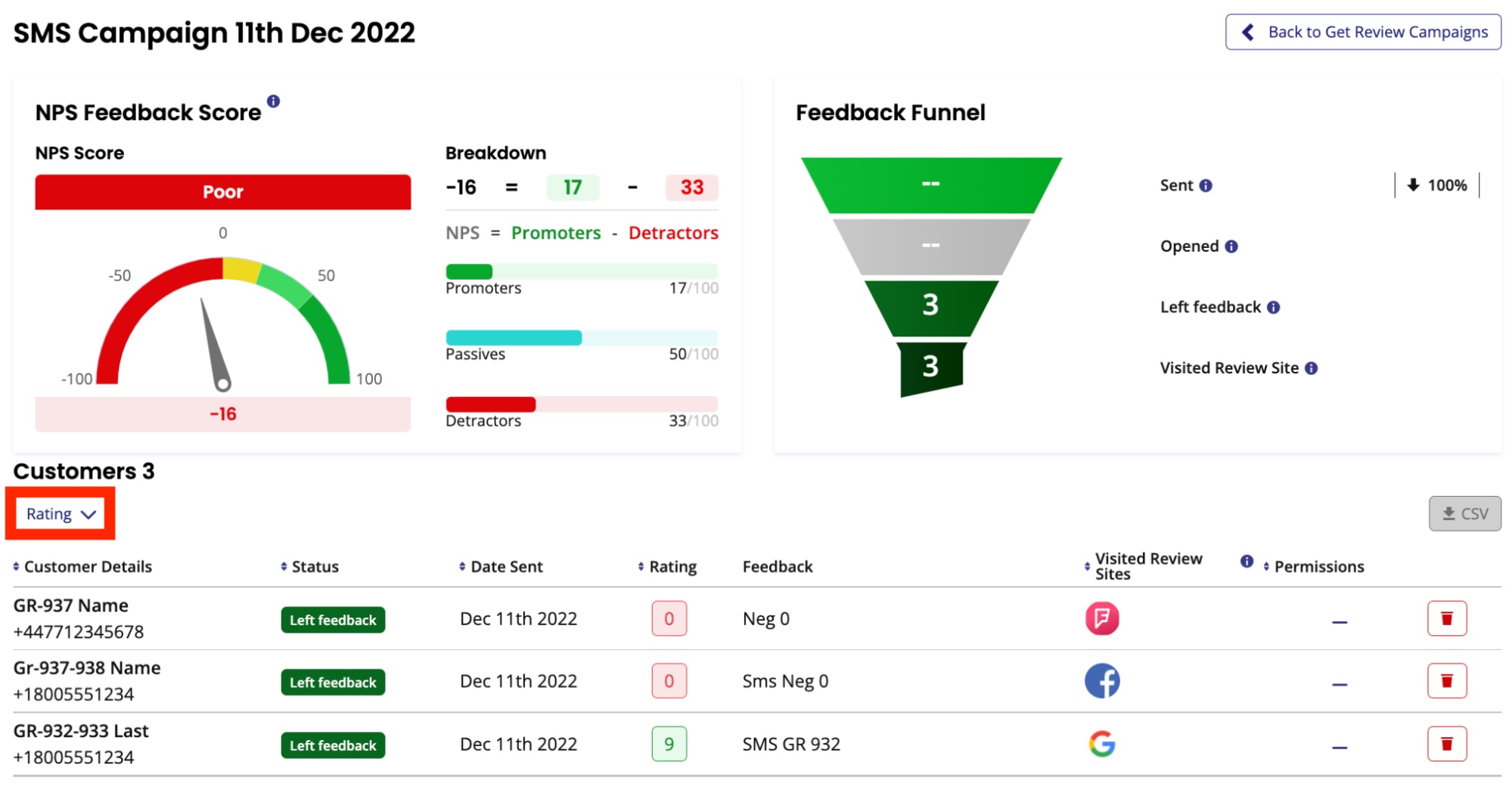Download the customers CSV file
This screenshot has width=1512, height=790.
(1464, 514)
